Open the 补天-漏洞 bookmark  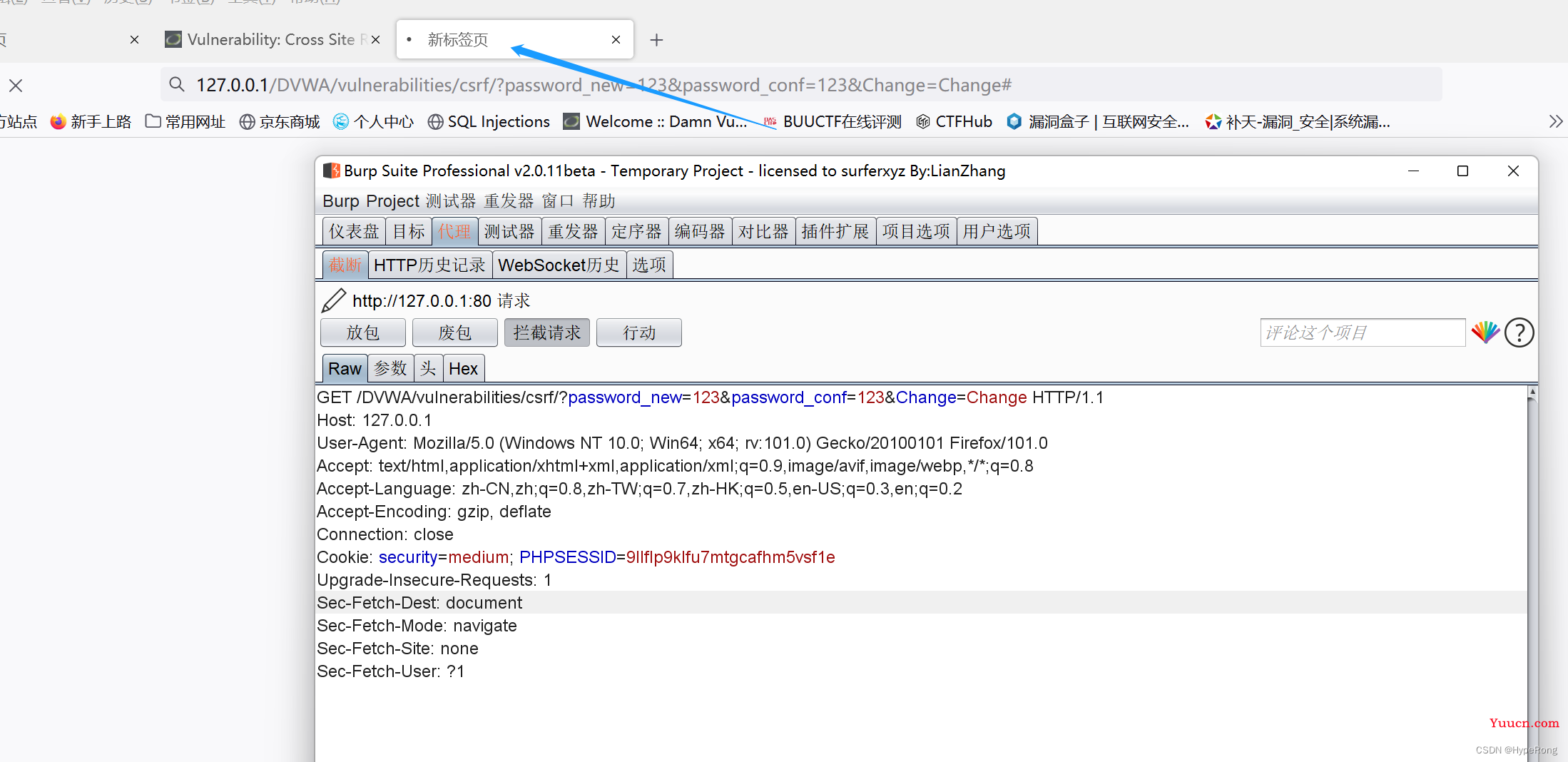tap(1297, 122)
